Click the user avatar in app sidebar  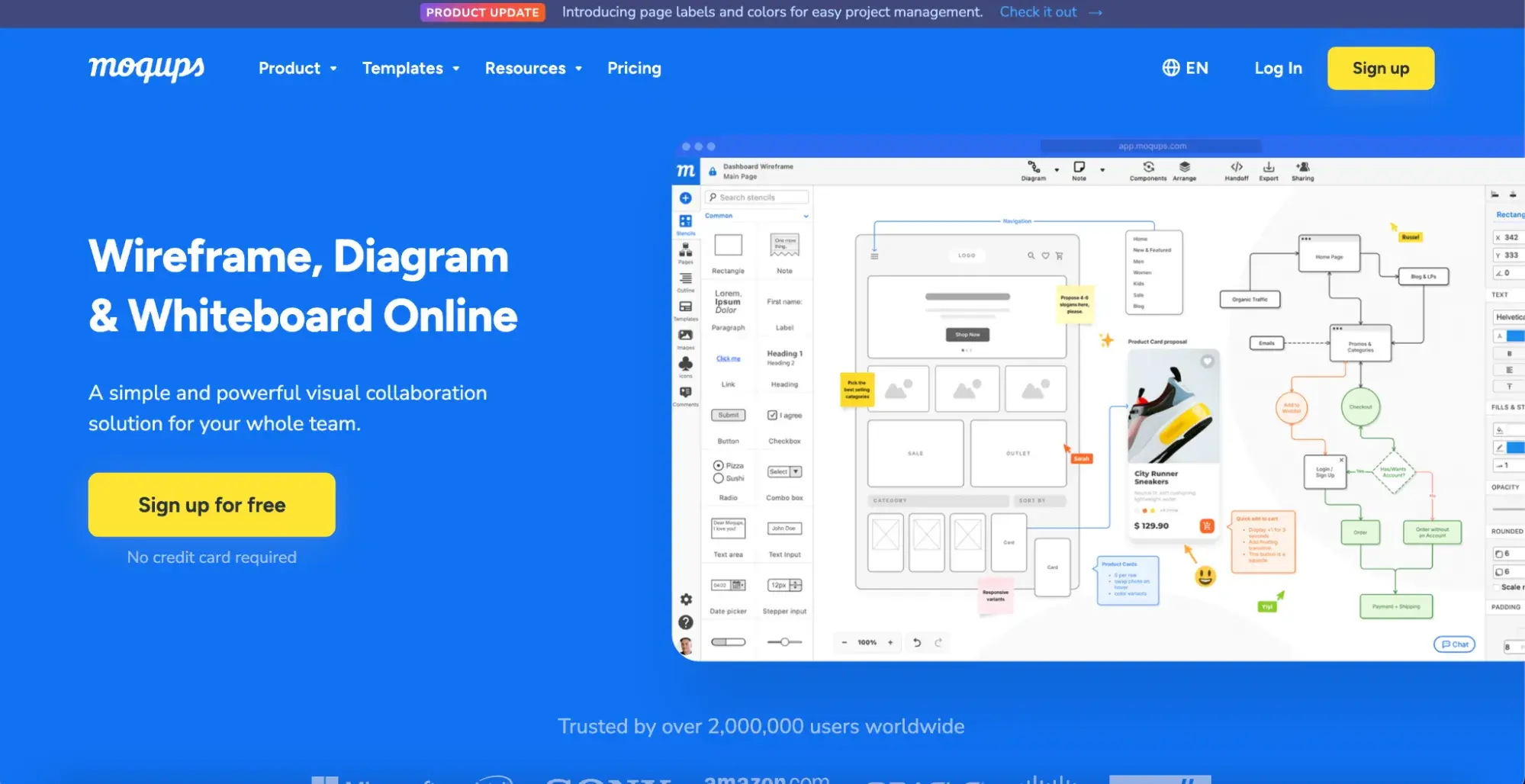686,646
